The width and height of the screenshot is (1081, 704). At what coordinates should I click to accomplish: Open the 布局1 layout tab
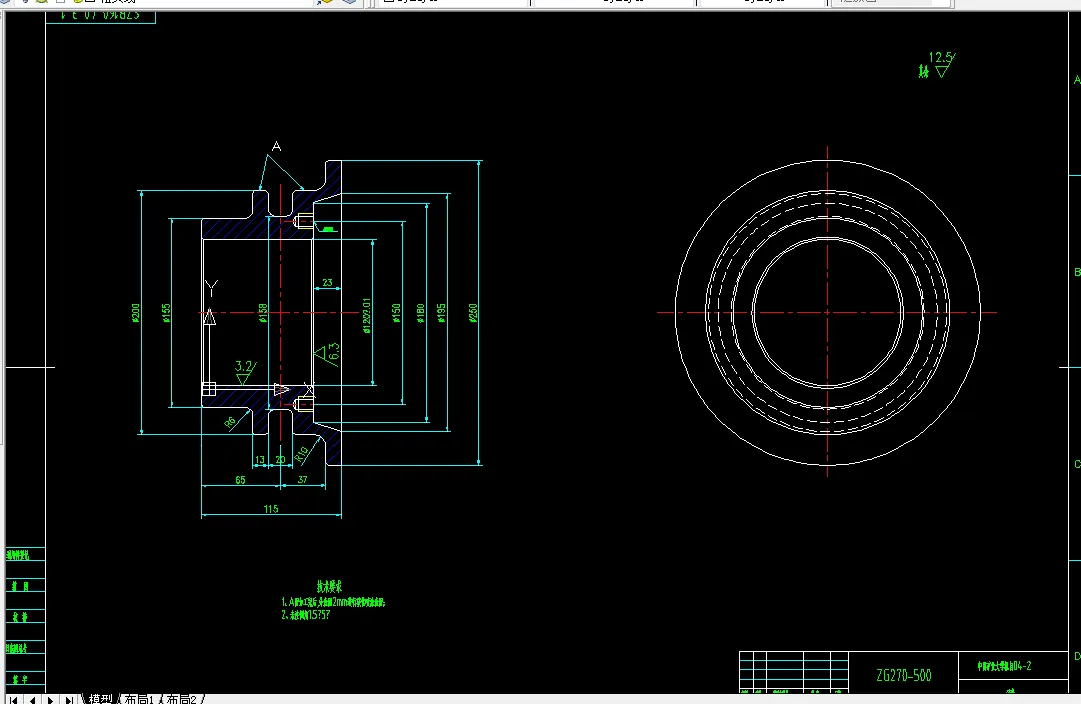click(139, 699)
